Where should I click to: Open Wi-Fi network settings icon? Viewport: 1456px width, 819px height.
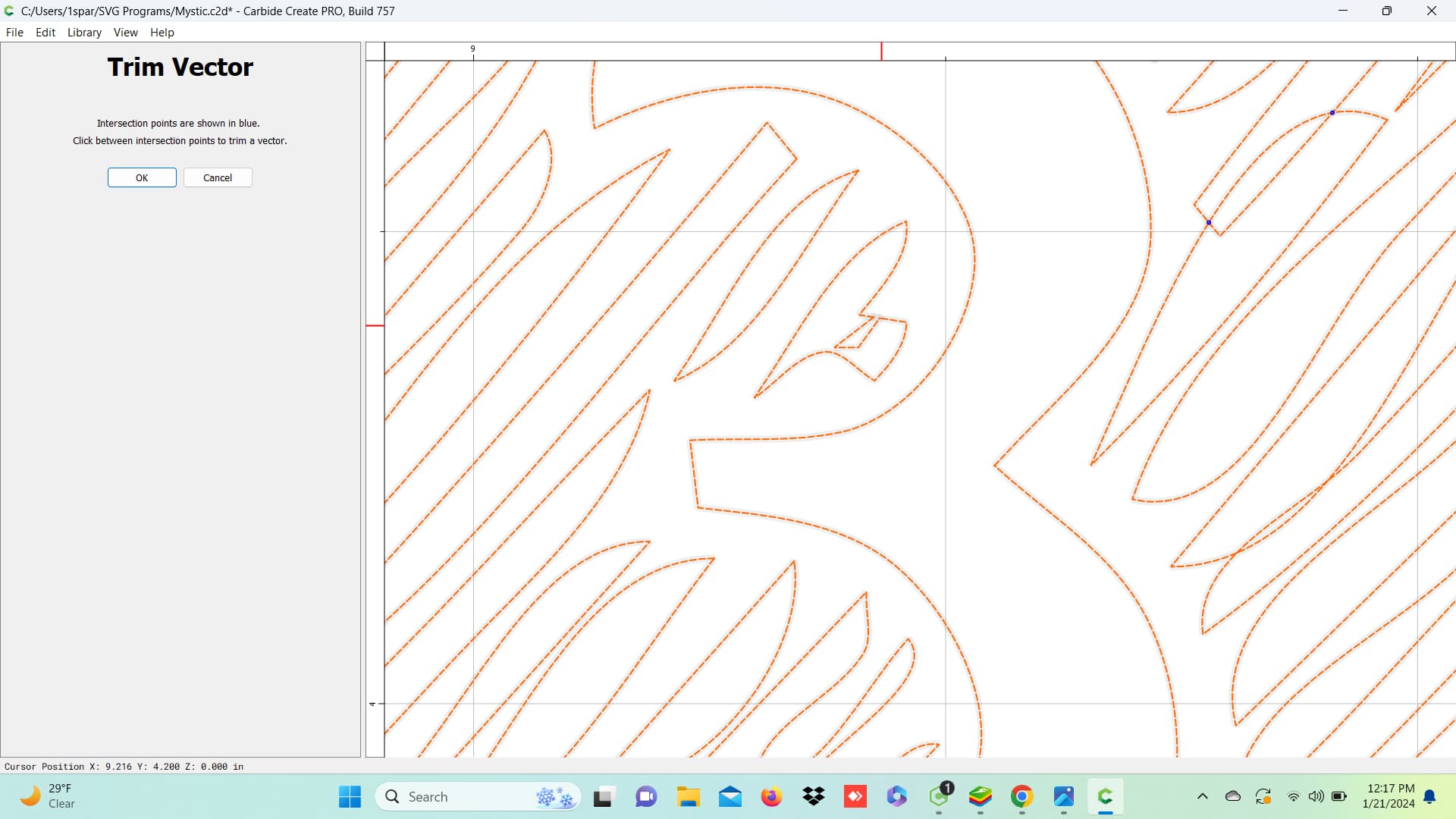click(1294, 796)
